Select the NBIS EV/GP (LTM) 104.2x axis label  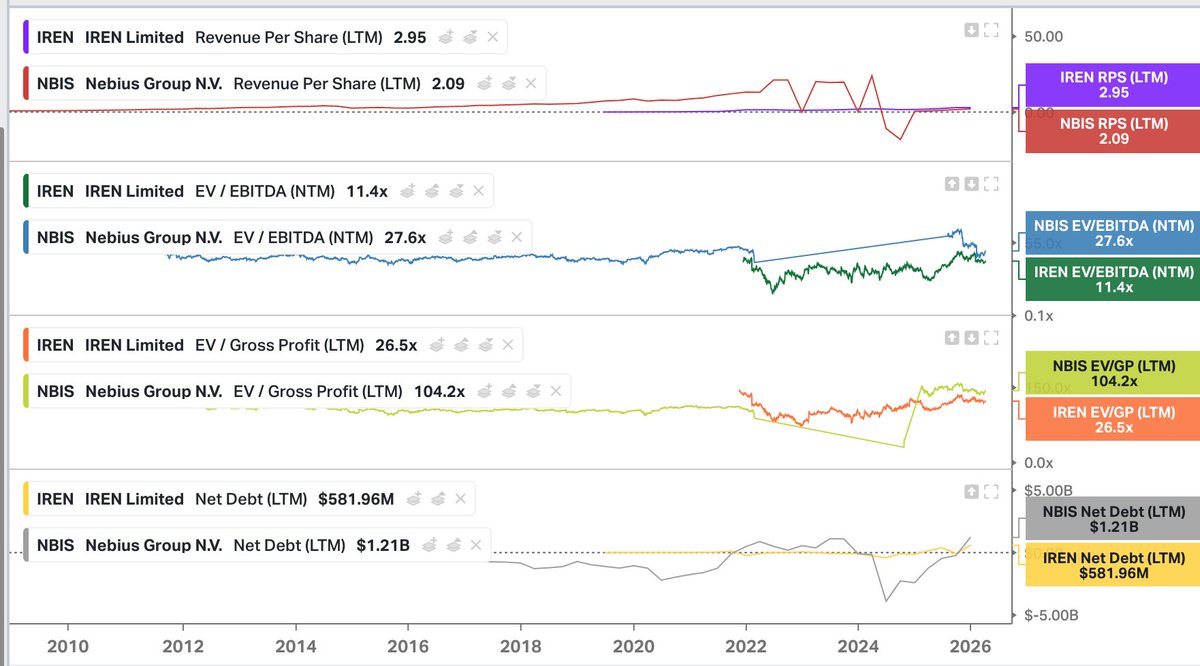(x=1113, y=374)
